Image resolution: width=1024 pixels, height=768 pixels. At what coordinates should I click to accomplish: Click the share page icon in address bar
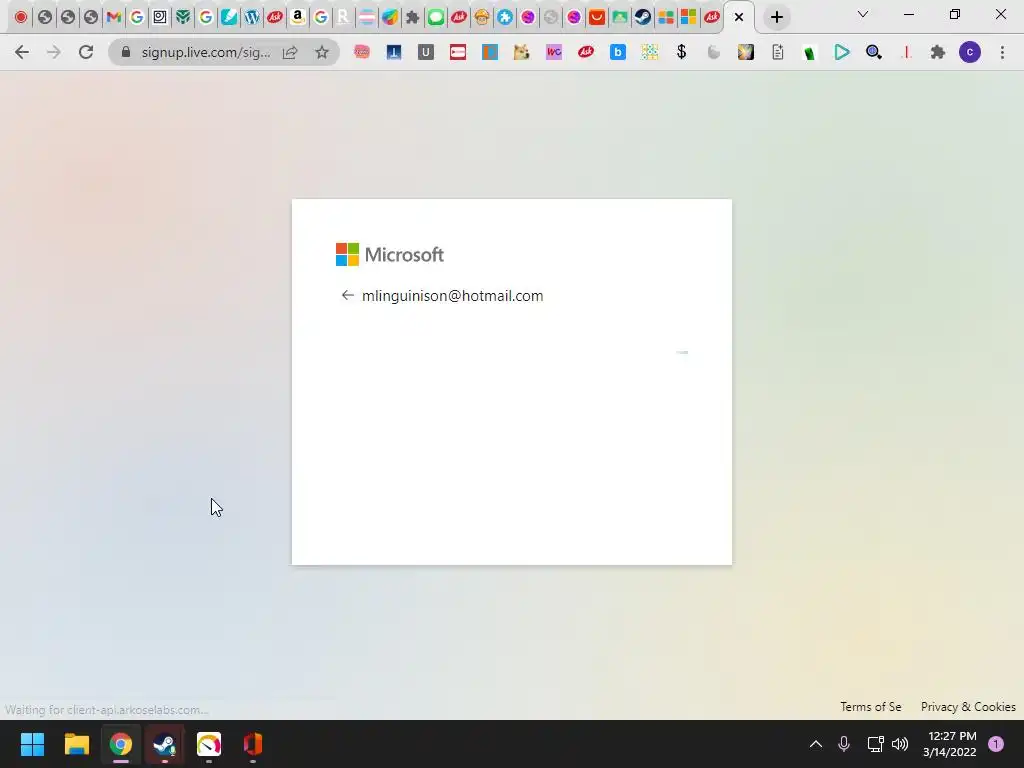tap(290, 52)
